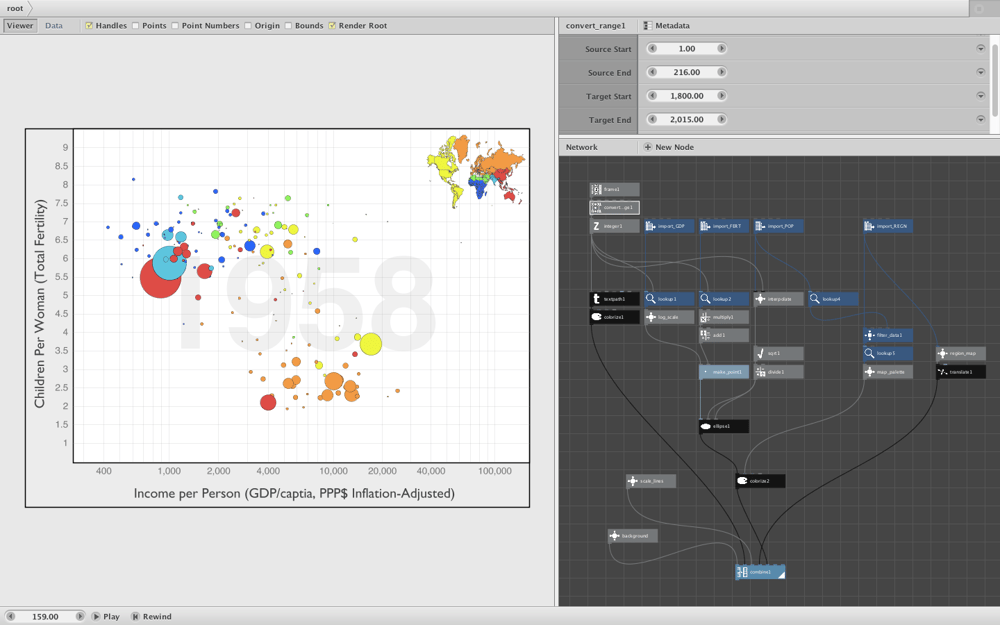Switch to the Viewer tab
1000x625 pixels.
[20, 26]
